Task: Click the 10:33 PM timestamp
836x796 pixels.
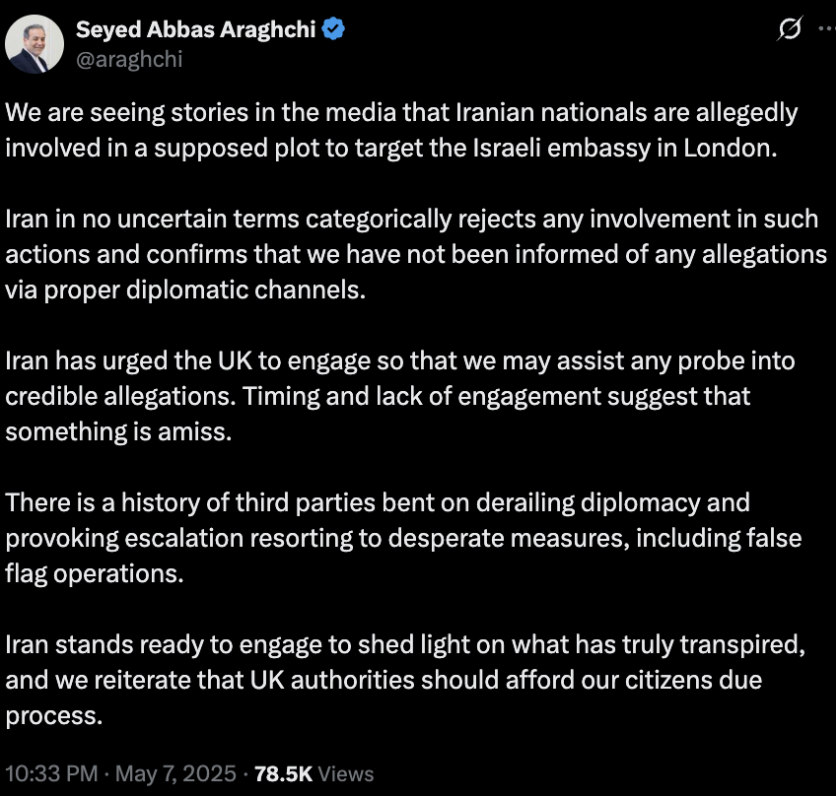Action: click(x=52, y=773)
